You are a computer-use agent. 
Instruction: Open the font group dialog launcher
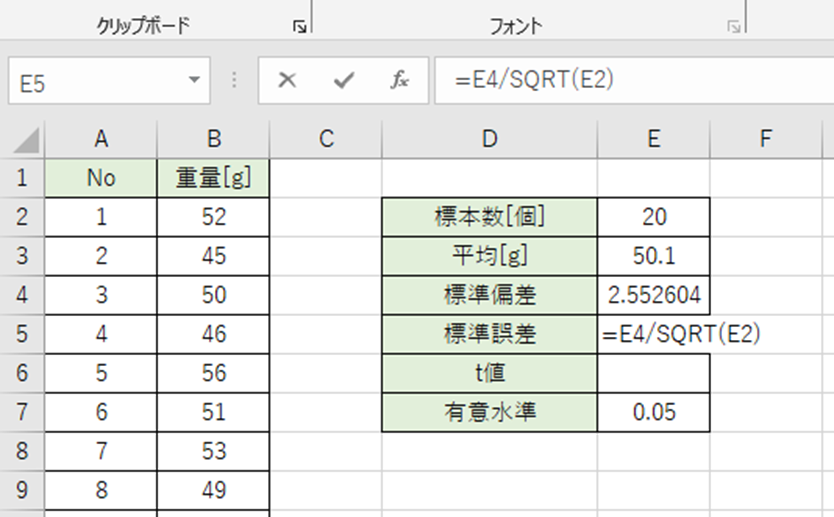pos(735,28)
